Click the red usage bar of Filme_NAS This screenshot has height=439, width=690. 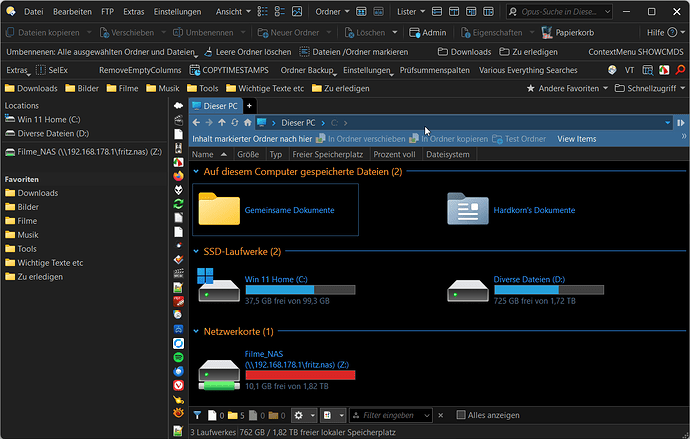tap(300, 375)
